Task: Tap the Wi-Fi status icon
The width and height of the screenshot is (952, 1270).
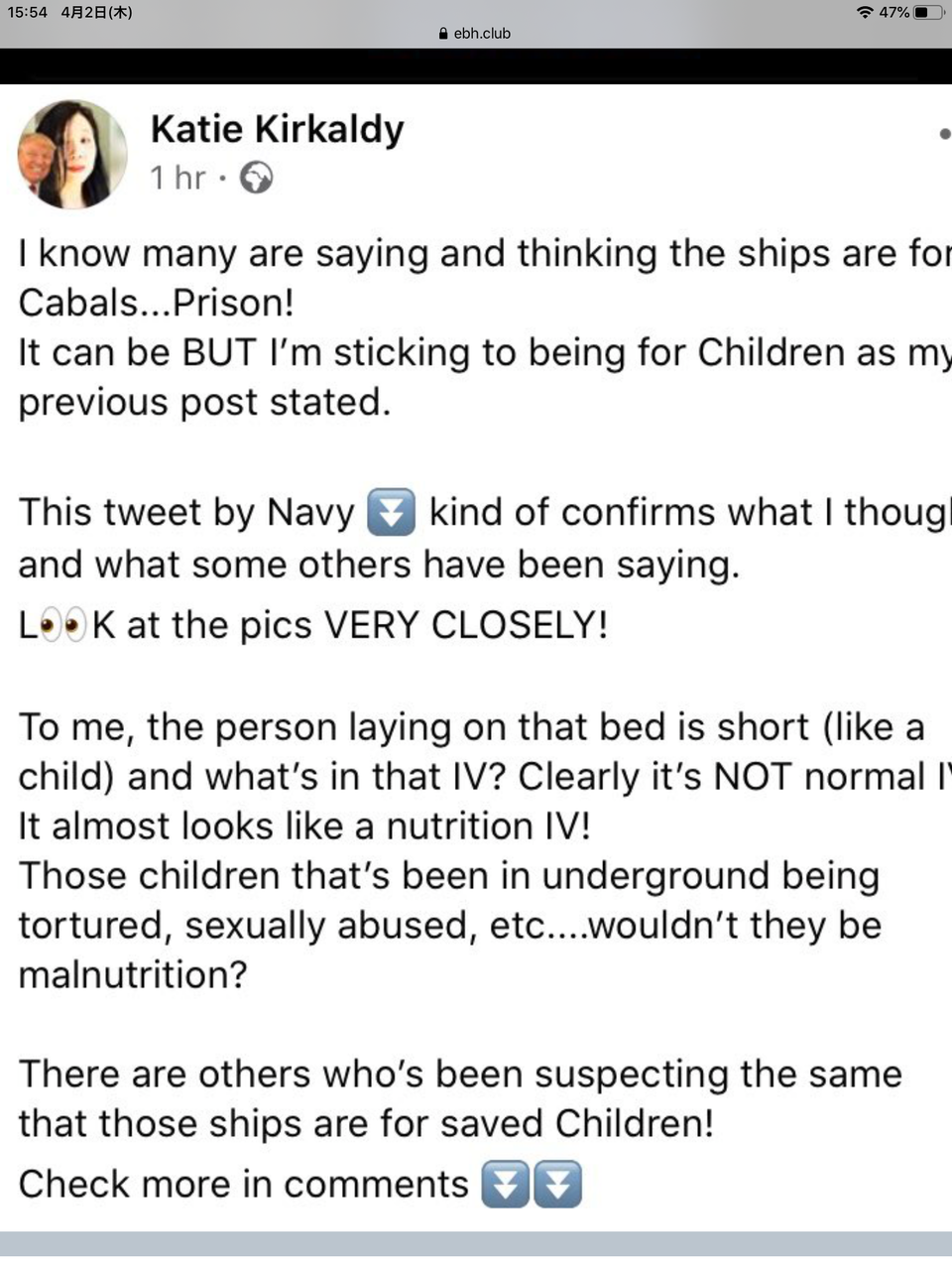Action: (865, 12)
